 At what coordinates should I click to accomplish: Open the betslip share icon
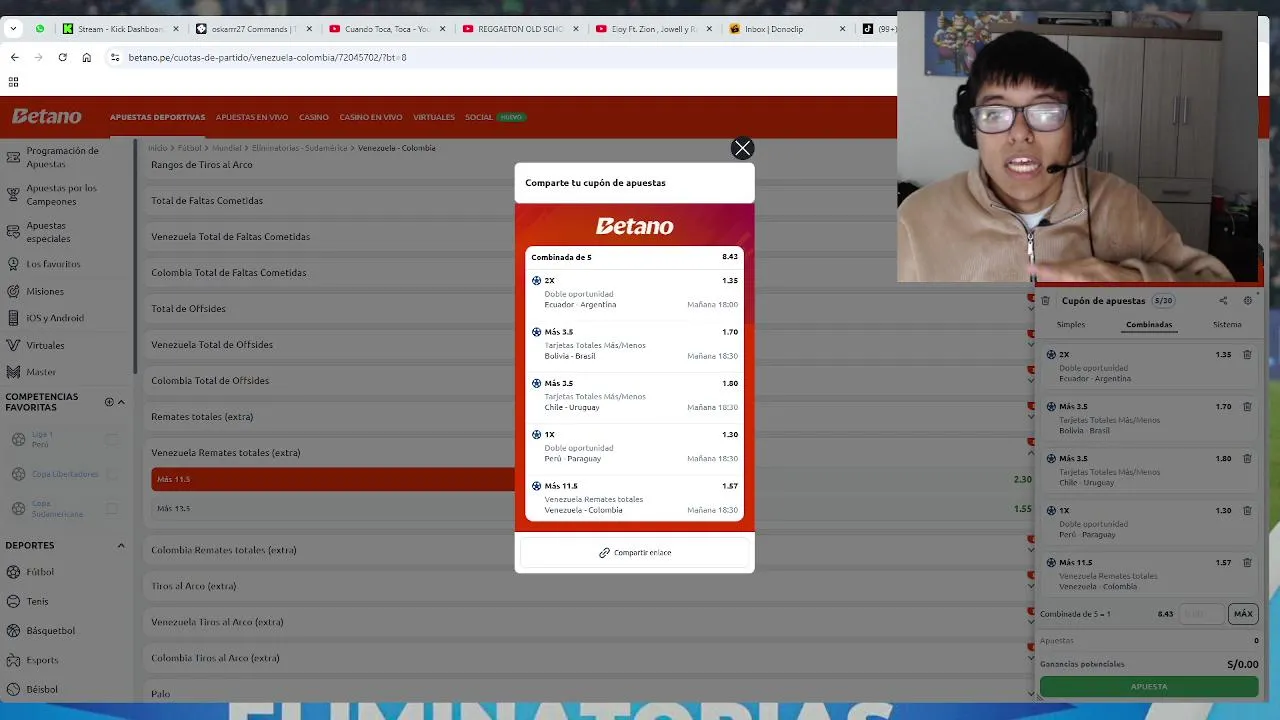[1223, 300]
